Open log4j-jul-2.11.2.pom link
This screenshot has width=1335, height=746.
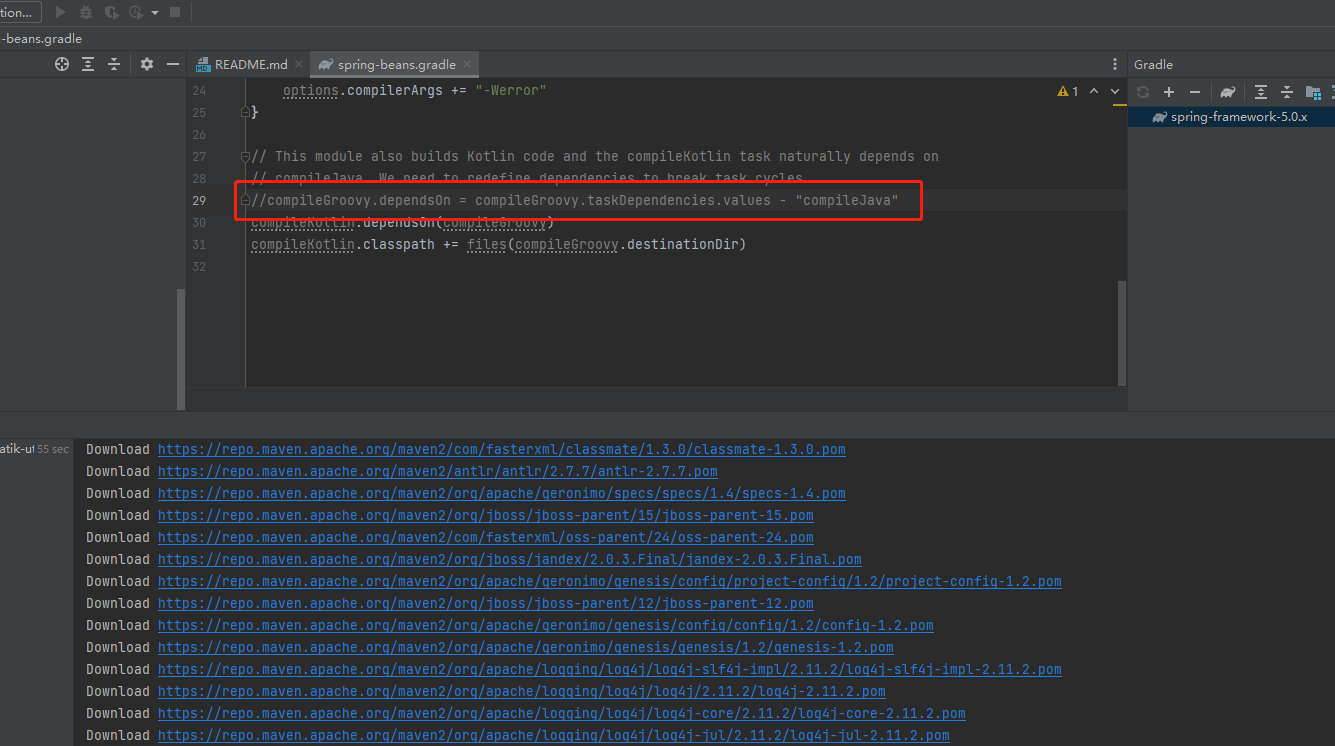(x=553, y=736)
